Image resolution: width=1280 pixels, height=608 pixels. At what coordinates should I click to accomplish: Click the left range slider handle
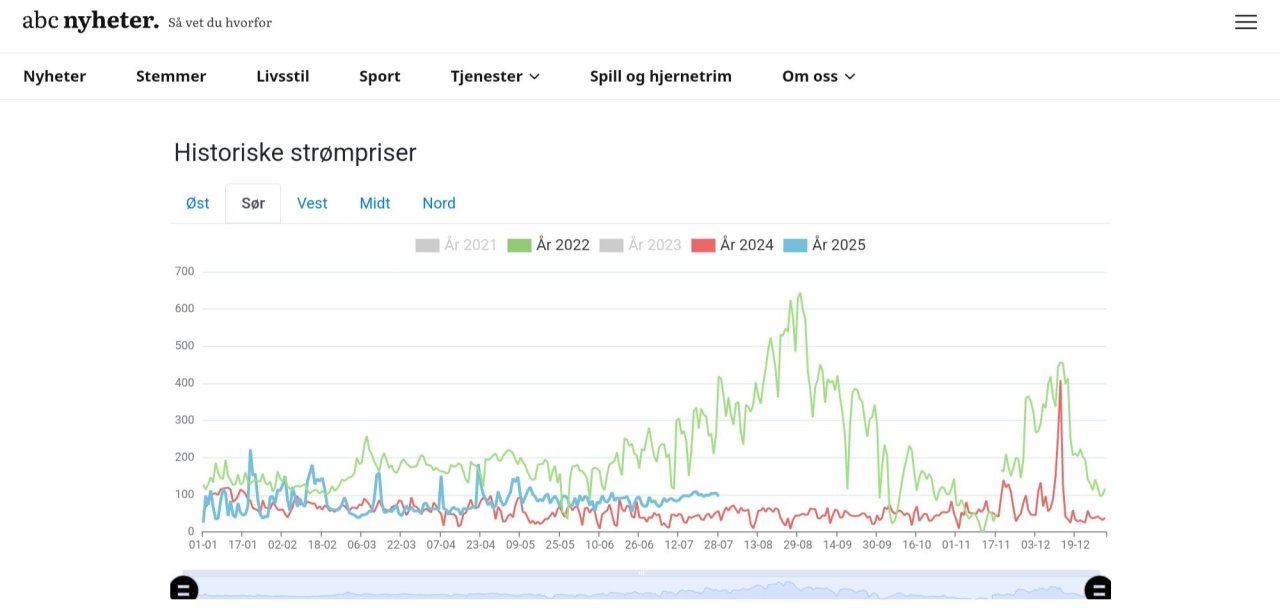click(x=184, y=589)
